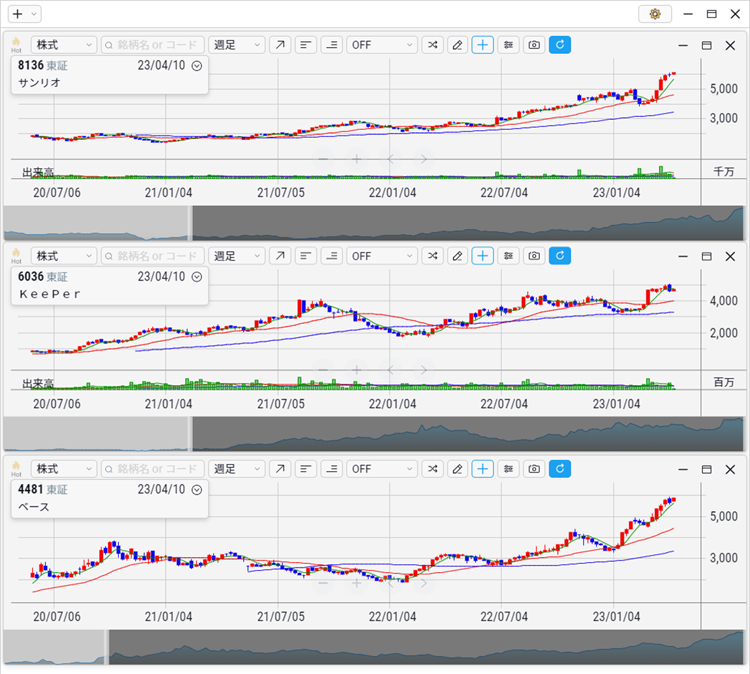Click the diagonal arrow icon in Base chart toolbar

point(280,468)
